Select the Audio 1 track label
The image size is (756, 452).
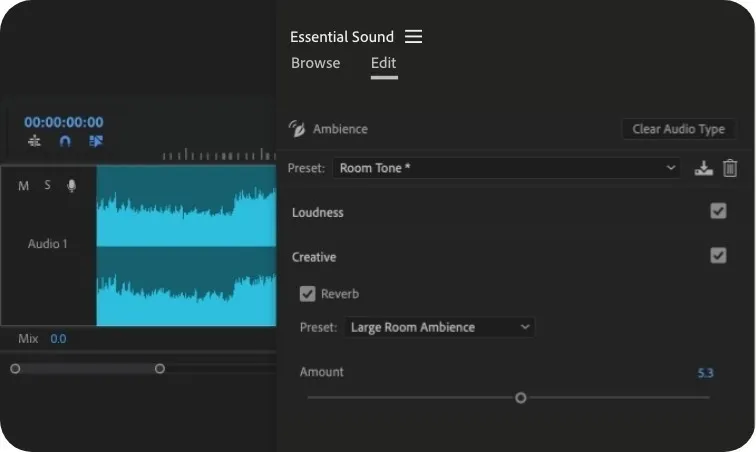[47, 244]
